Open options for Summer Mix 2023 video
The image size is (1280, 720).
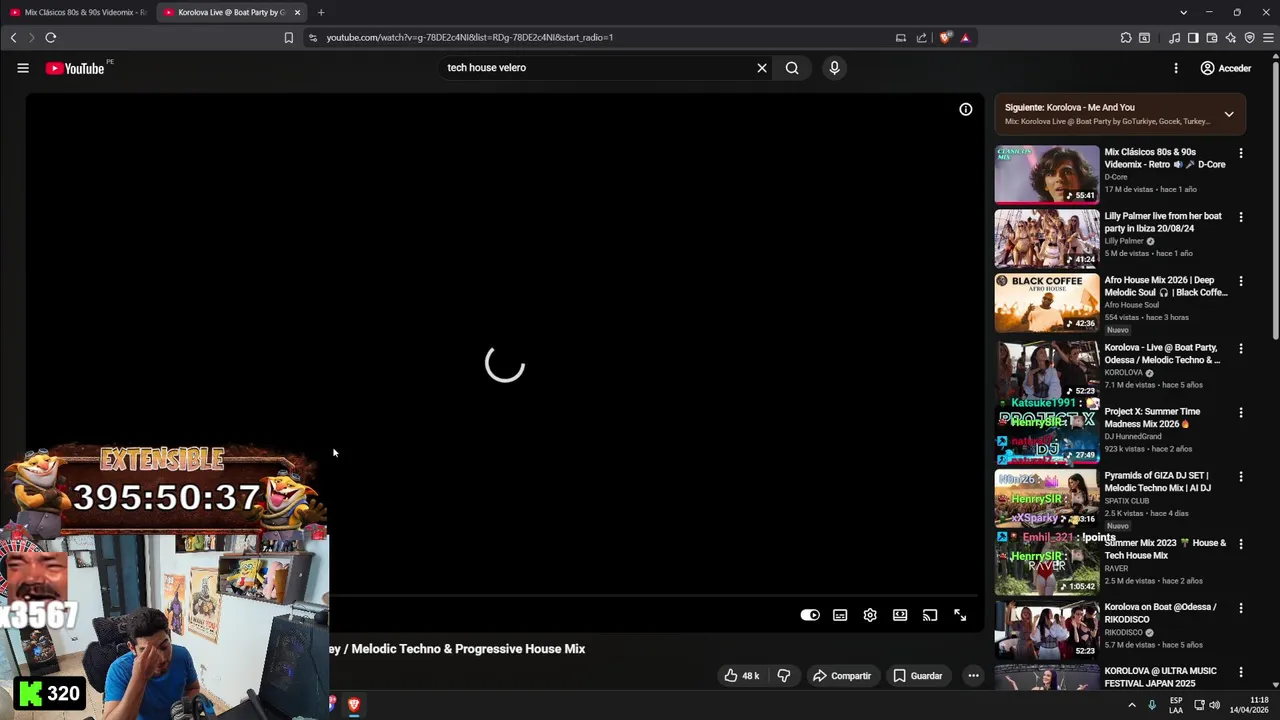1241,544
